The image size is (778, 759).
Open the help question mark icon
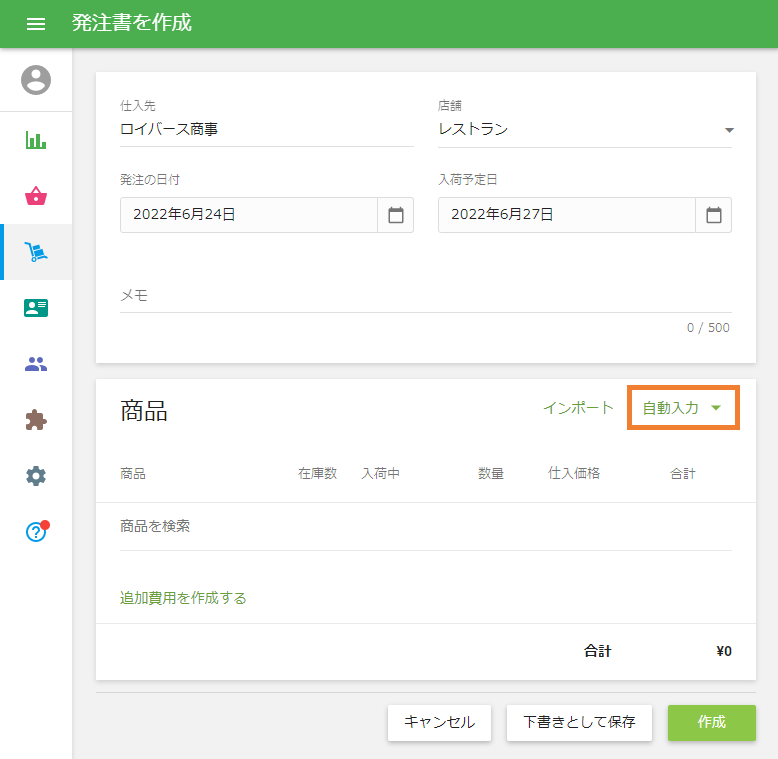pyautogui.click(x=36, y=532)
